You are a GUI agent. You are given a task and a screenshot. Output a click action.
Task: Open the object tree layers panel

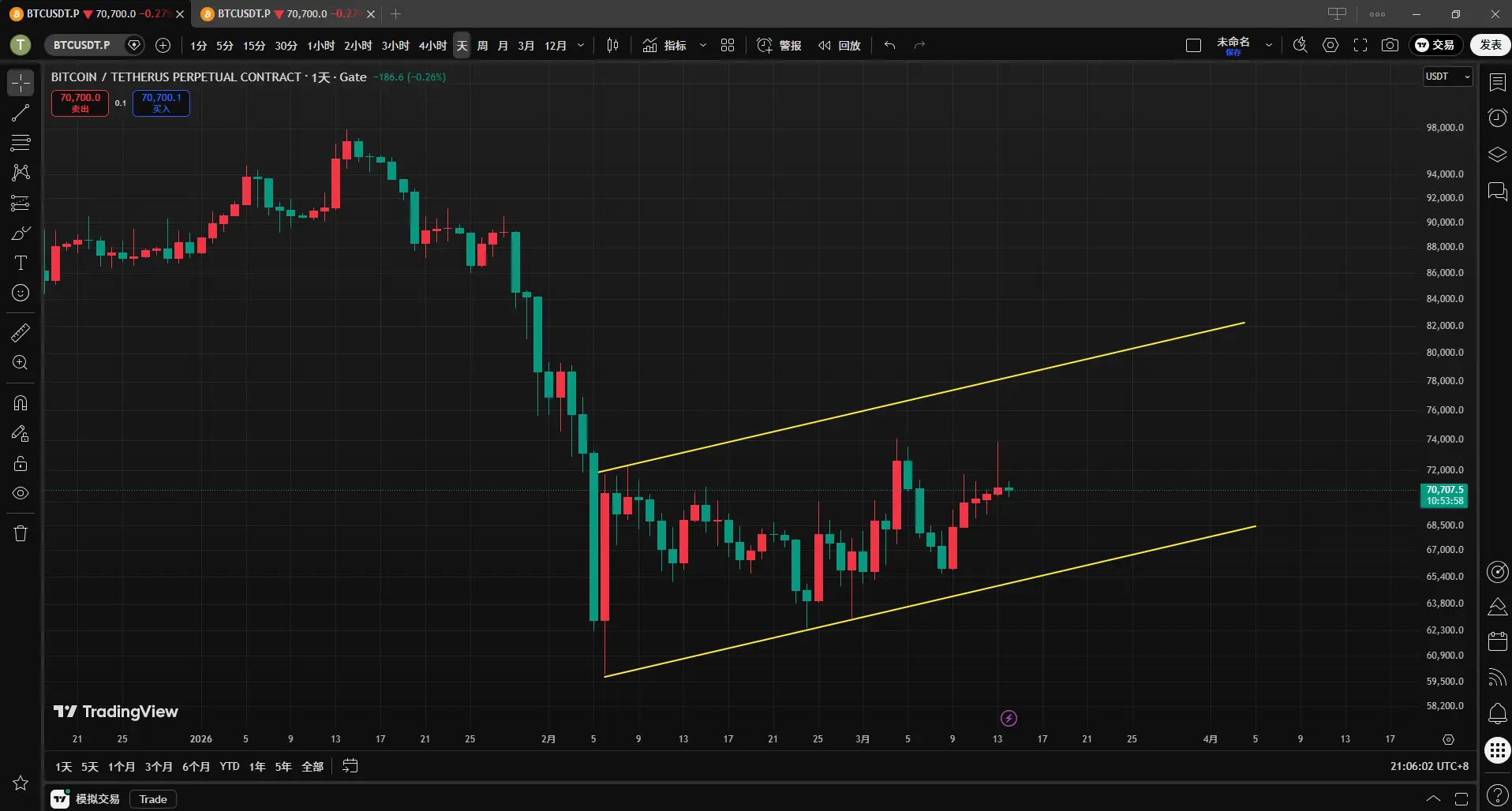coord(1497,155)
